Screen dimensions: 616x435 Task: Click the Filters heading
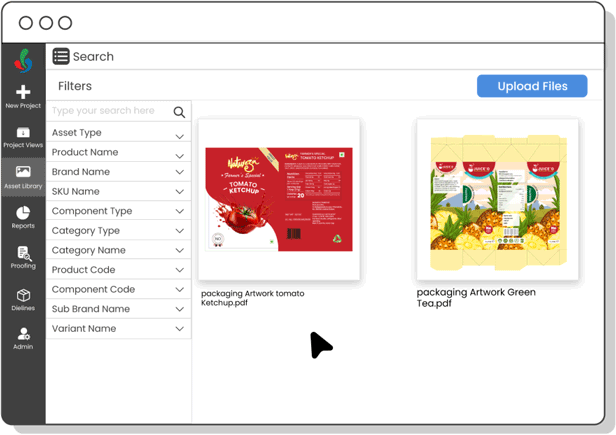75,86
